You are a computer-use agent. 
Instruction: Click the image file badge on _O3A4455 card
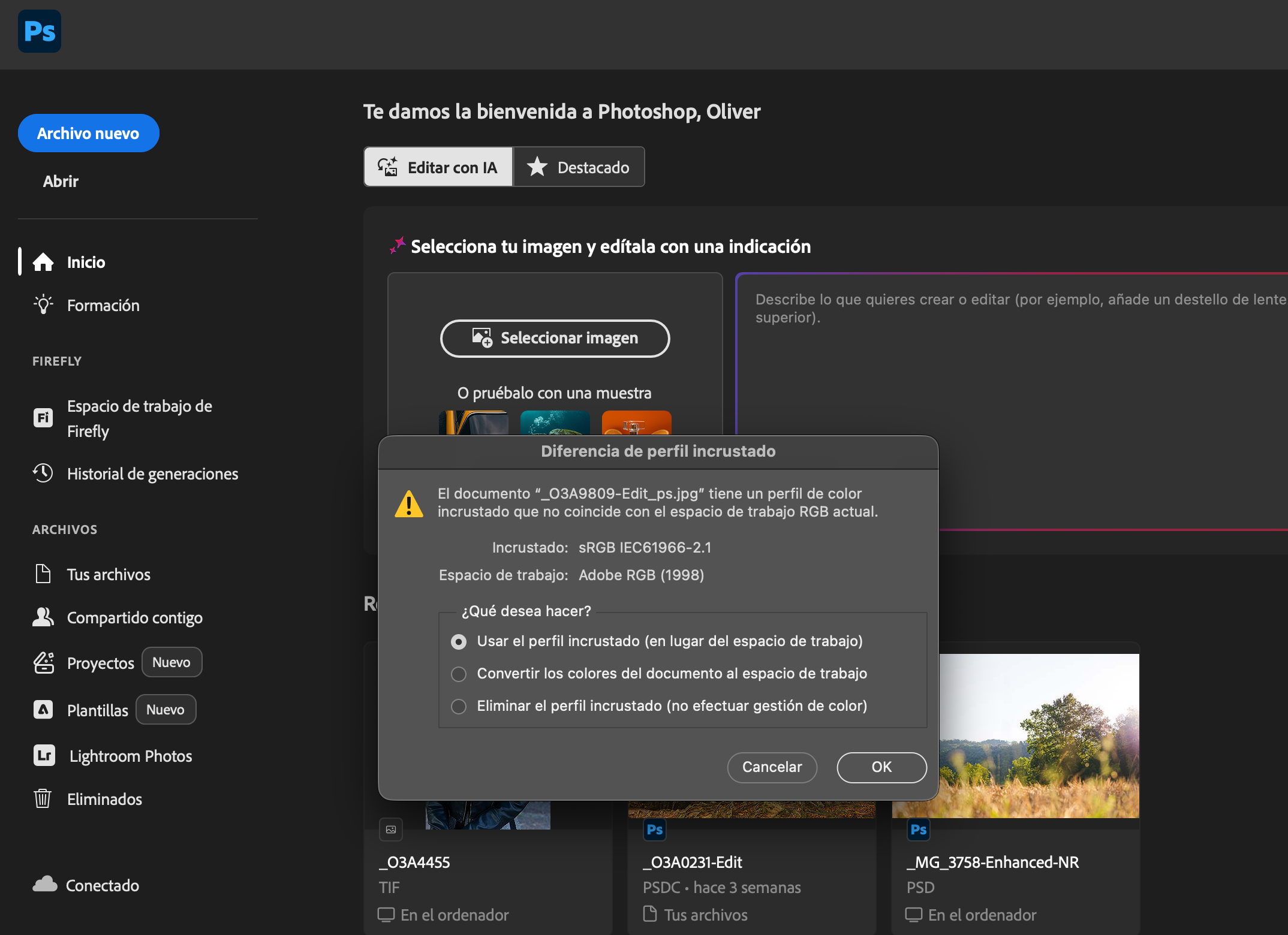pos(391,830)
